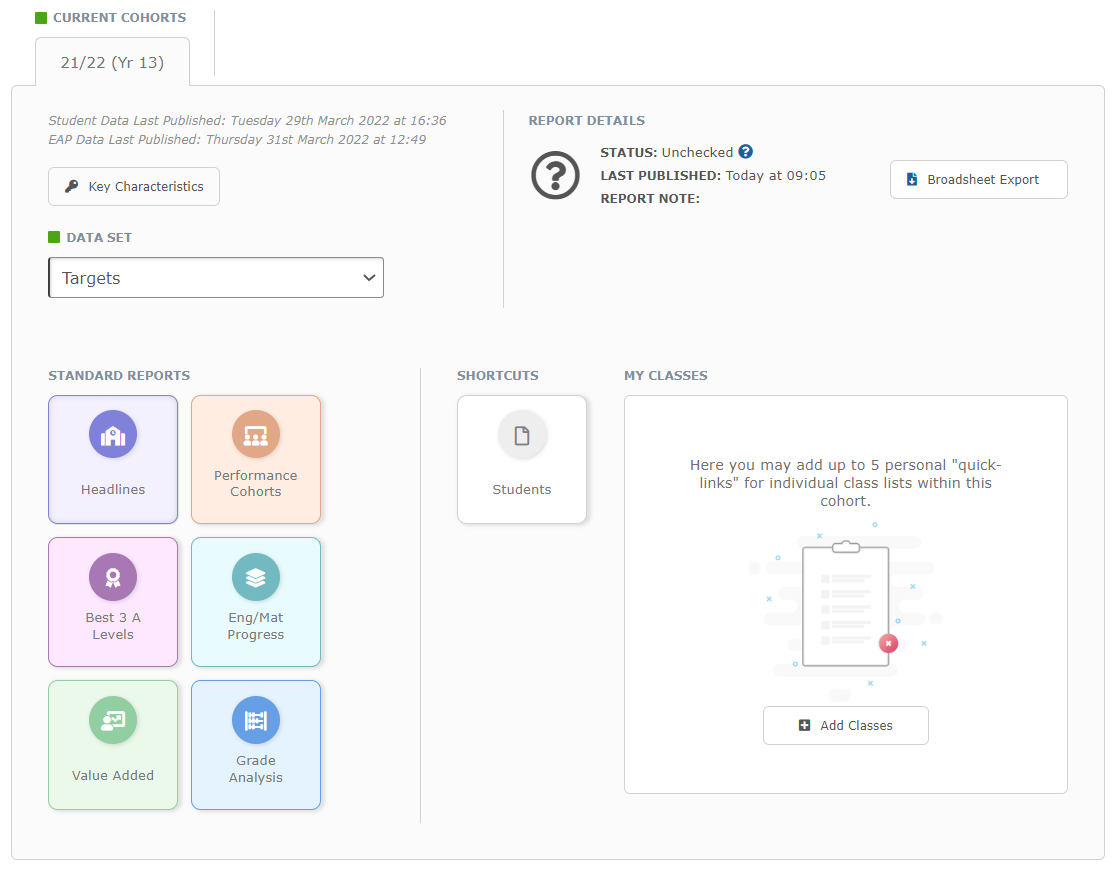
Task: Select the 21/22 (Yr 13) tab
Action: pos(112,61)
